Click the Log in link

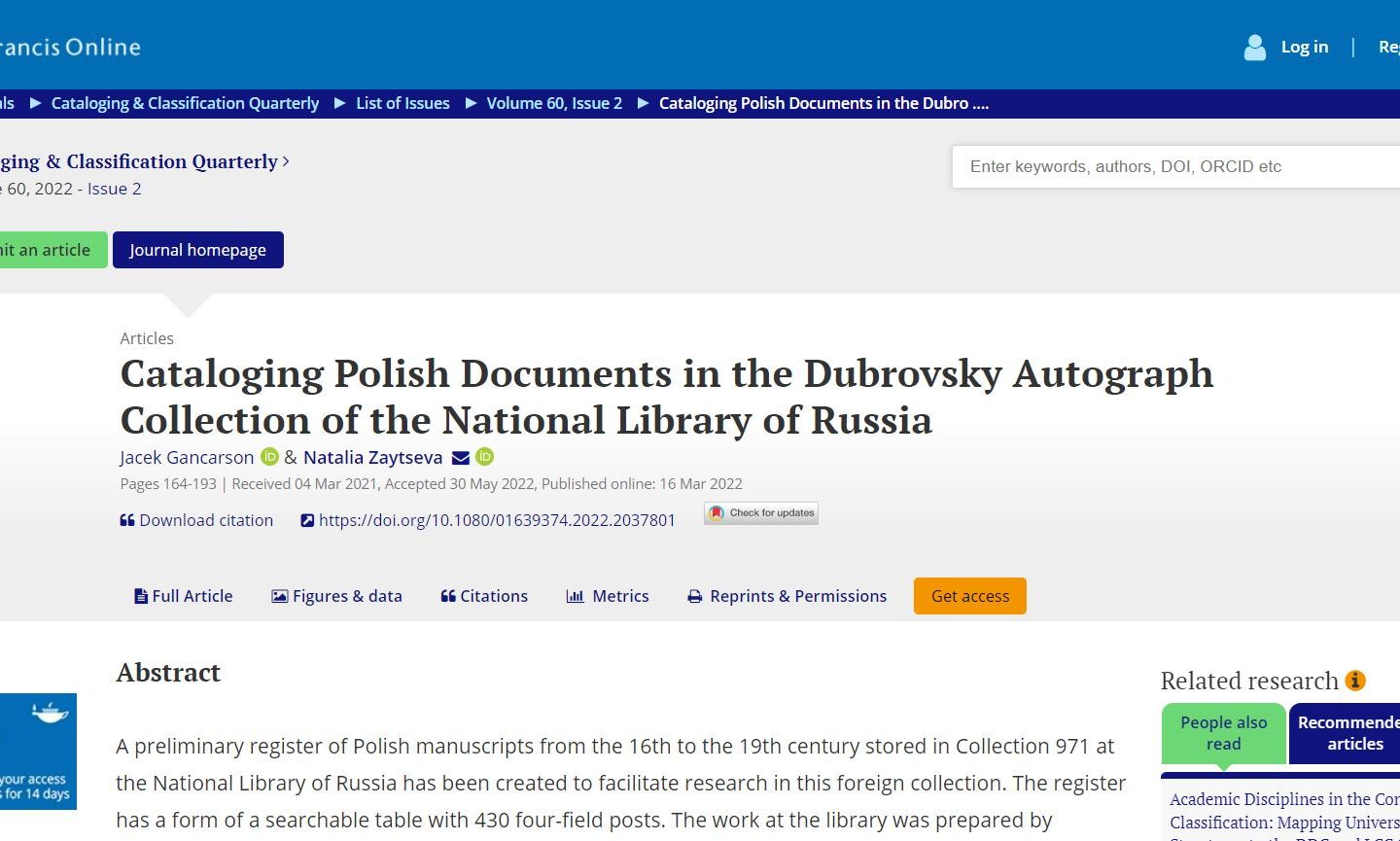click(1305, 47)
